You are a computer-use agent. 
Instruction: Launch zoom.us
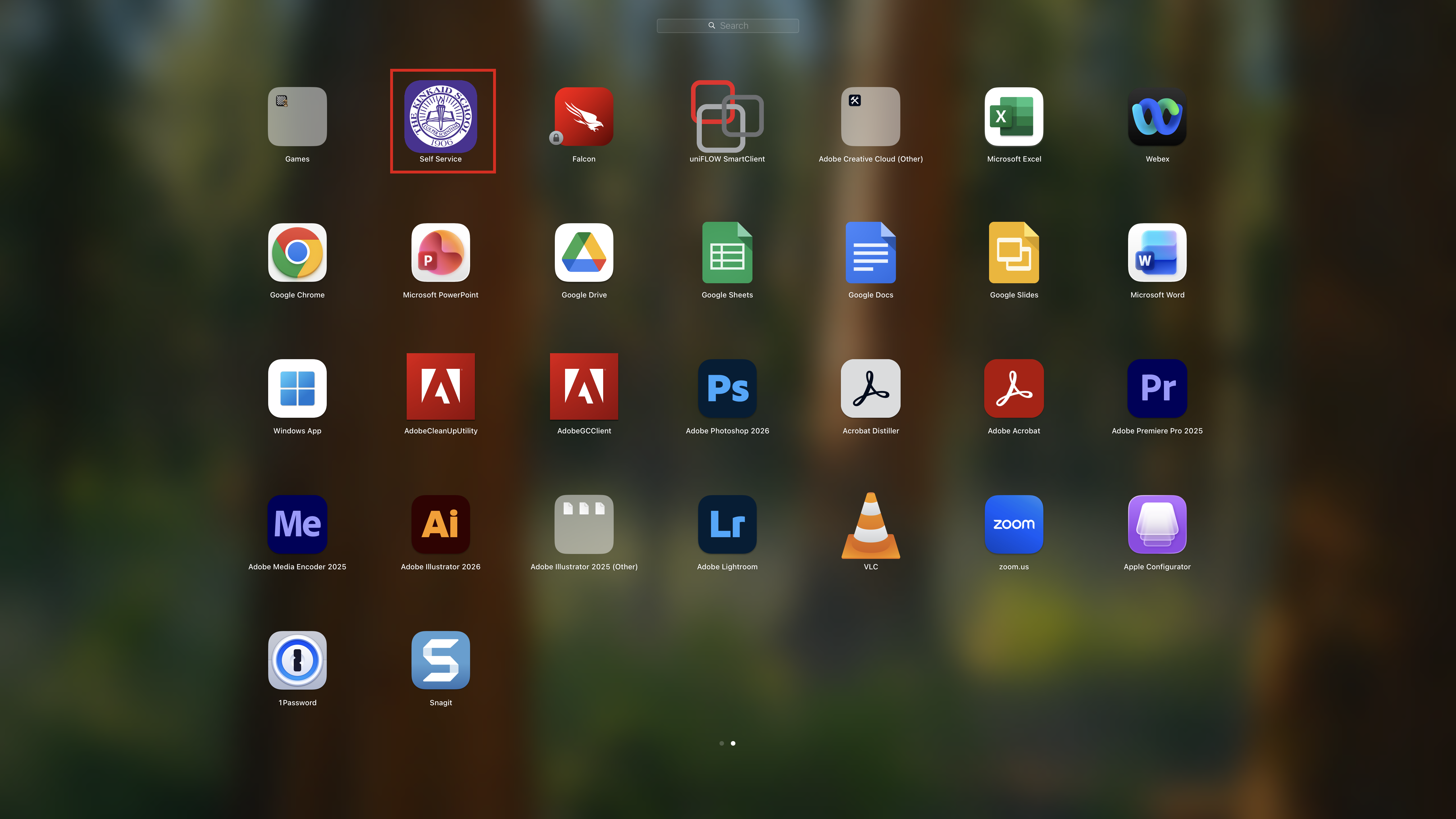1014,524
